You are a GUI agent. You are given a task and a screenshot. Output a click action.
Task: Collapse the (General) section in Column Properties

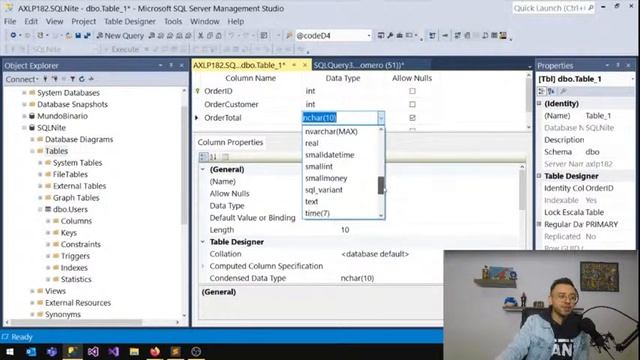pos(203,169)
